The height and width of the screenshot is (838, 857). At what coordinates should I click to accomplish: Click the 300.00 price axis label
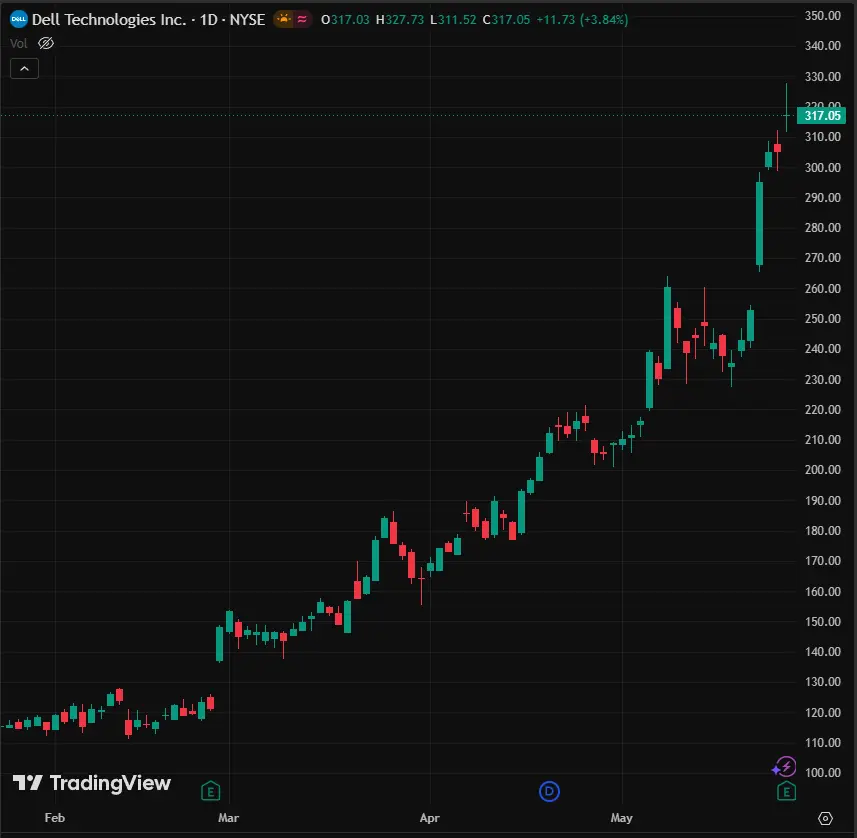pyautogui.click(x=823, y=167)
